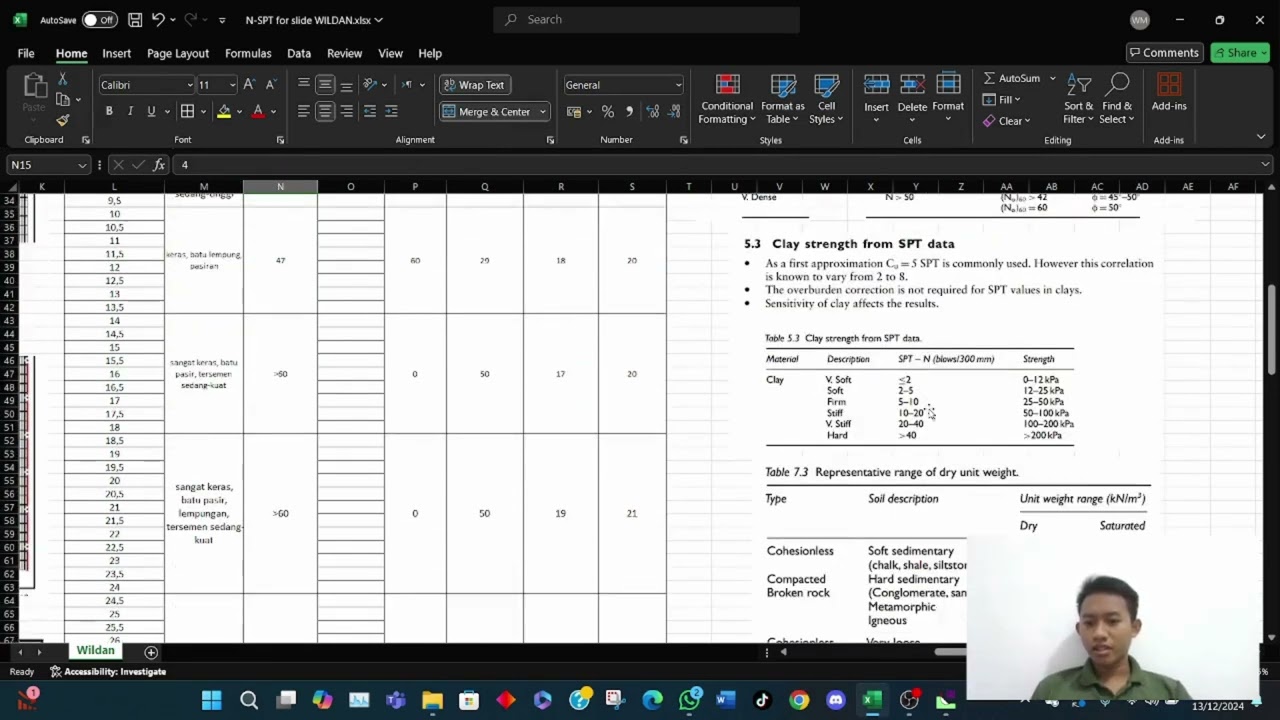Collapse the ribbon with the chevron
The width and height of the screenshot is (1280, 720).
coord(1261,137)
